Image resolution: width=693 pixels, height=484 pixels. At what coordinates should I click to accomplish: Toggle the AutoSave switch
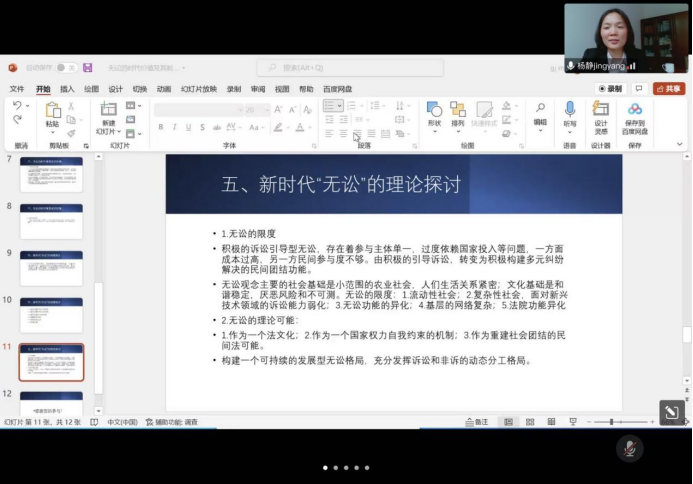pyautogui.click(x=65, y=68)
